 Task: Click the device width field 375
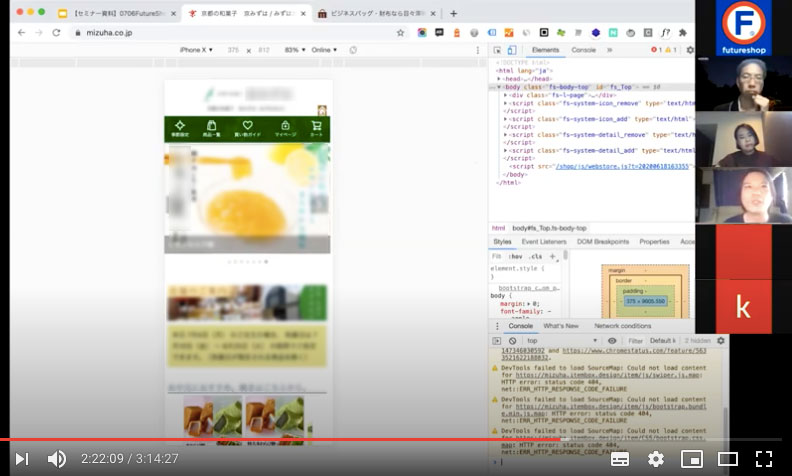[x=233, y=50]
